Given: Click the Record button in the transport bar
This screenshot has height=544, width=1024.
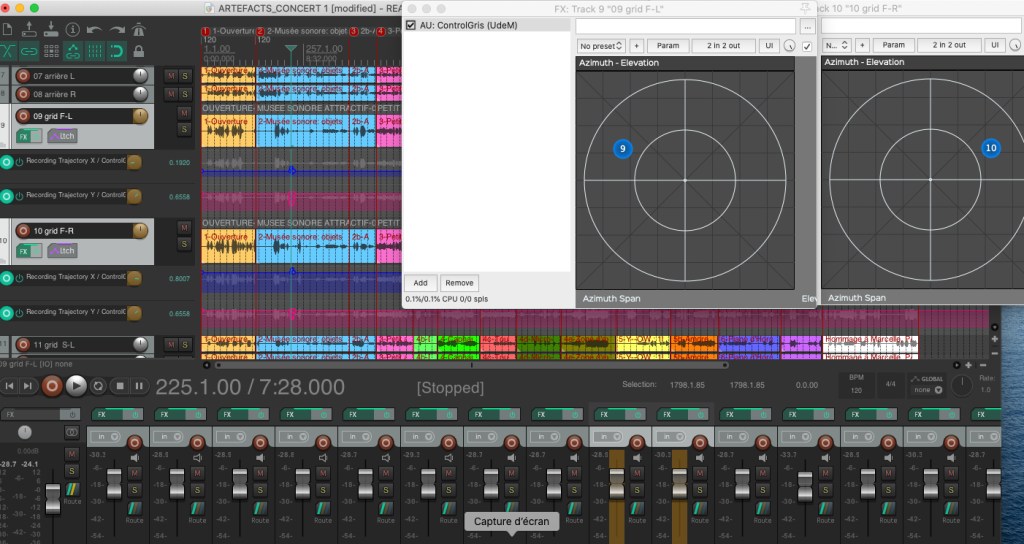Looking at the screenshot, I should (52, 386).
